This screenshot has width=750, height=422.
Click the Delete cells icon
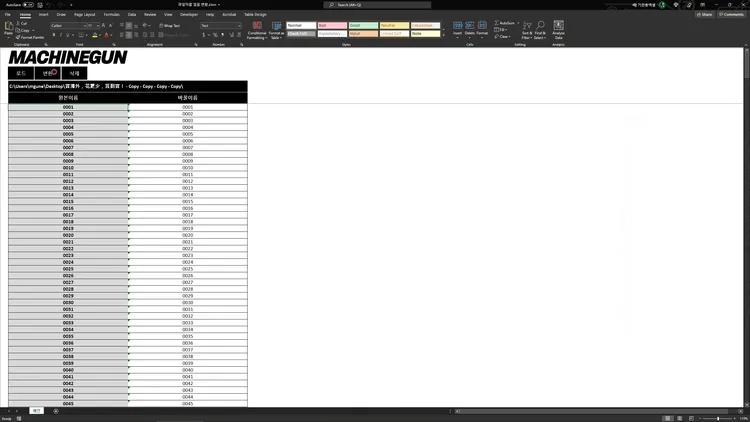469,29
